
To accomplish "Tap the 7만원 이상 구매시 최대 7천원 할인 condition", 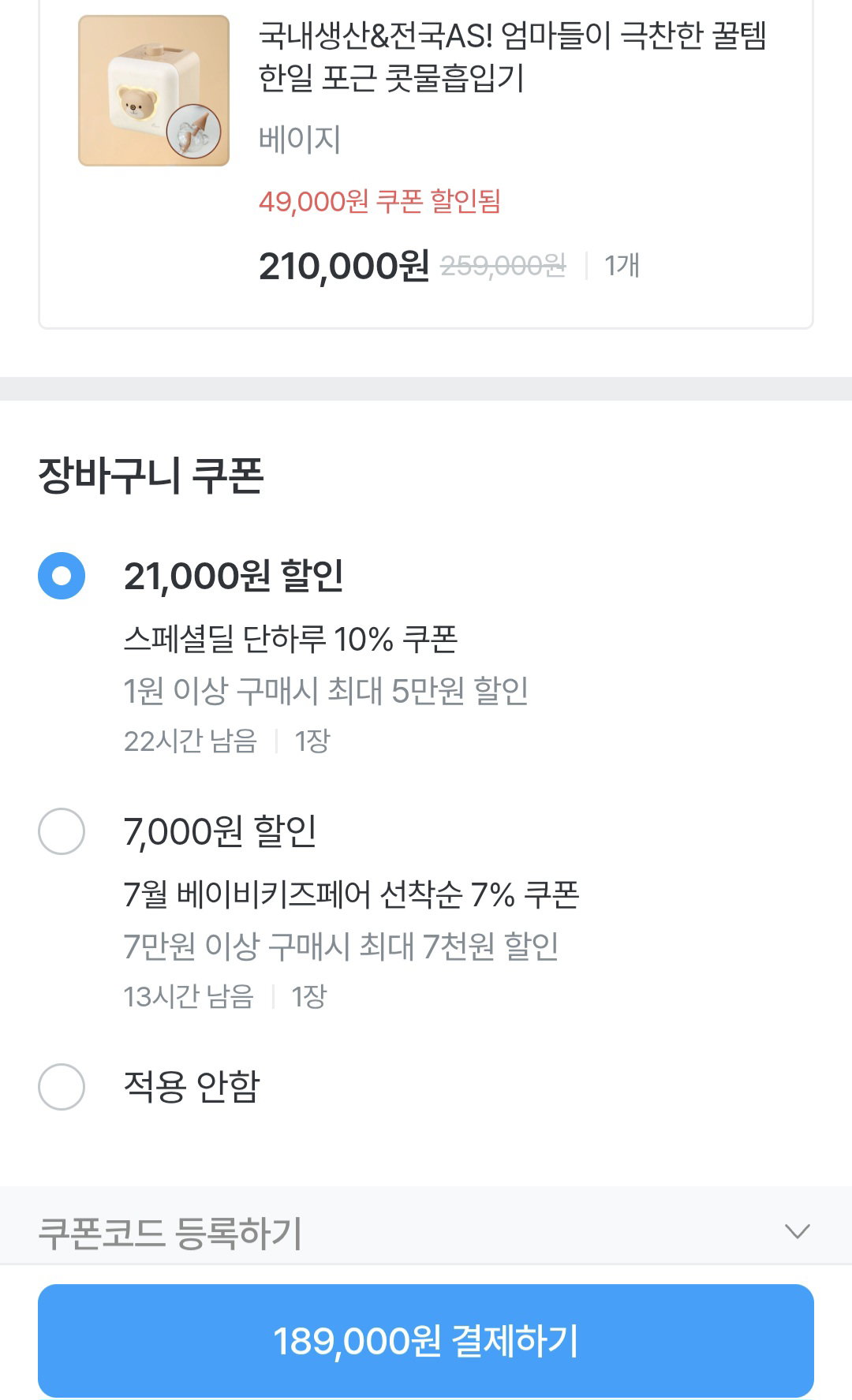I will (341, 946).
